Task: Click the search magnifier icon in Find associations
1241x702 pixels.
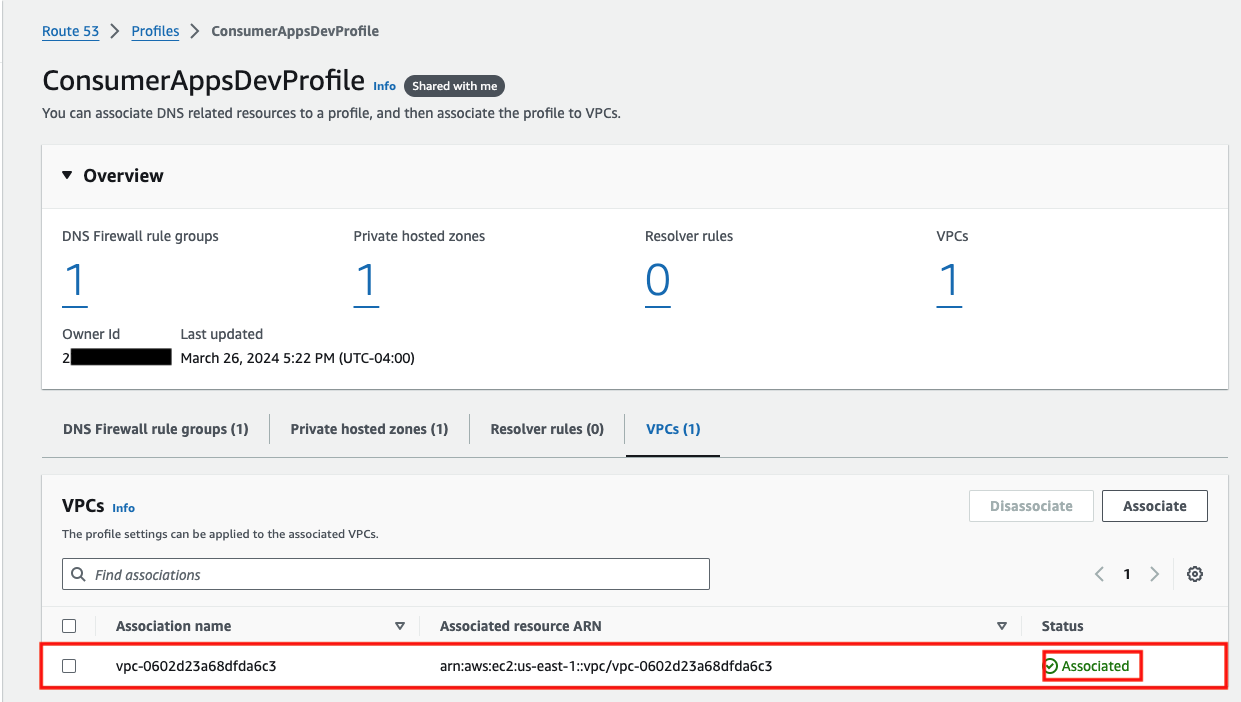Action: [x=79, y=575]
